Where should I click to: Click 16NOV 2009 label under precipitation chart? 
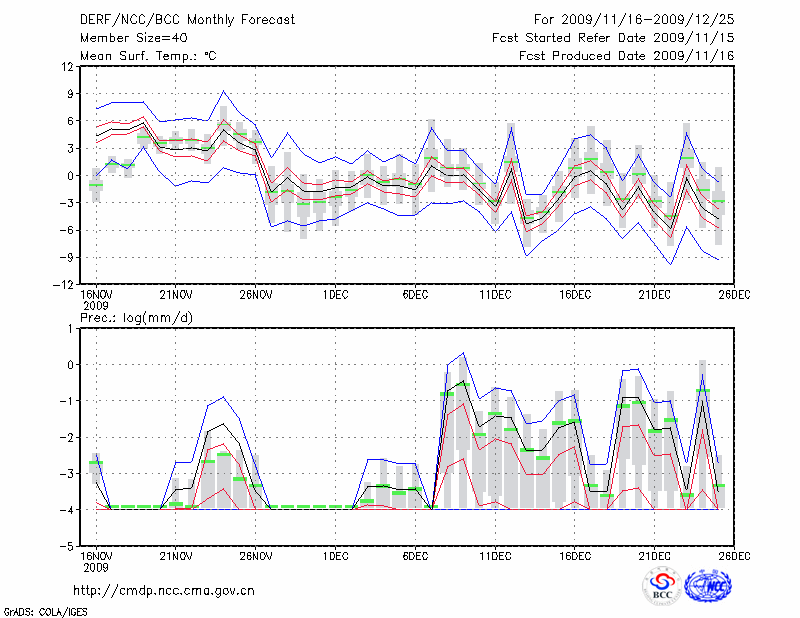tap(96, 561)
